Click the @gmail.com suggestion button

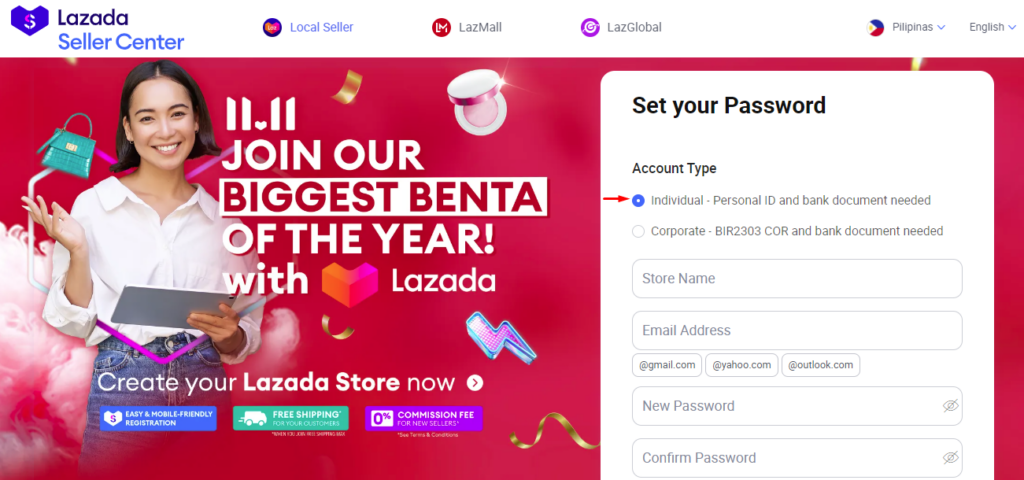pos(667,365)
